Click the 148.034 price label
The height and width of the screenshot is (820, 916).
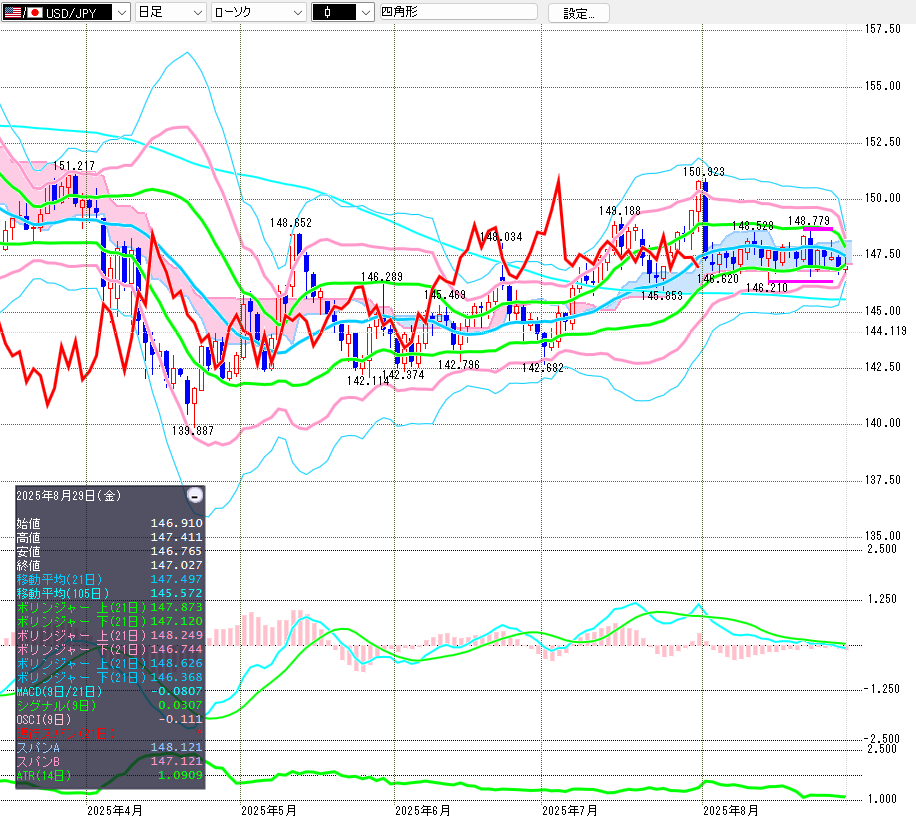click(501, 237)
